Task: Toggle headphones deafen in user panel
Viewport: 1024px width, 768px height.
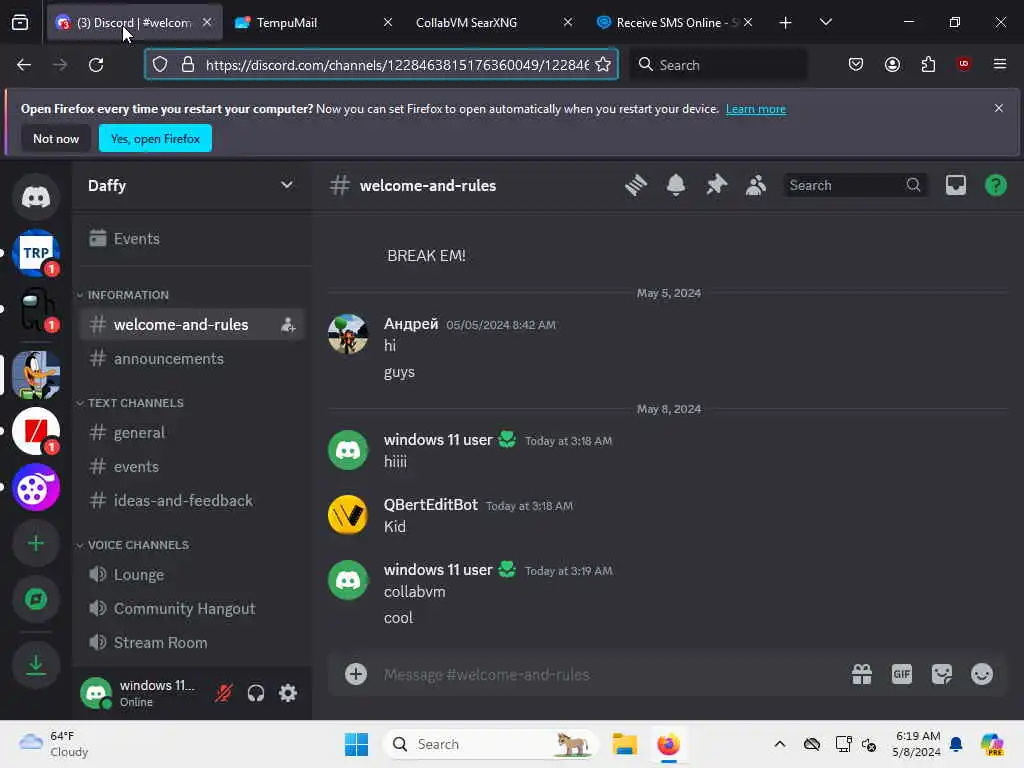Action: coord(256,693)
